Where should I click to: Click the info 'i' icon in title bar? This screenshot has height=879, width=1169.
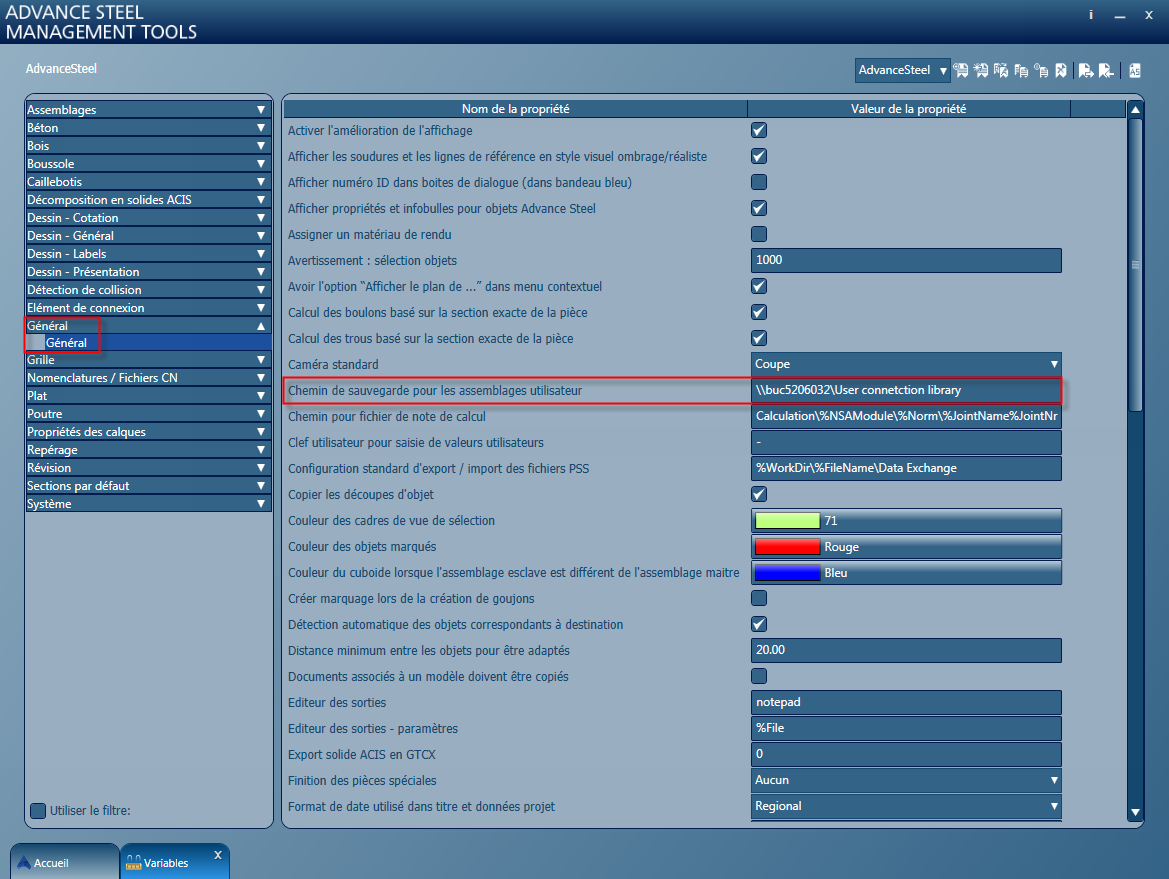coord(1091,15)
